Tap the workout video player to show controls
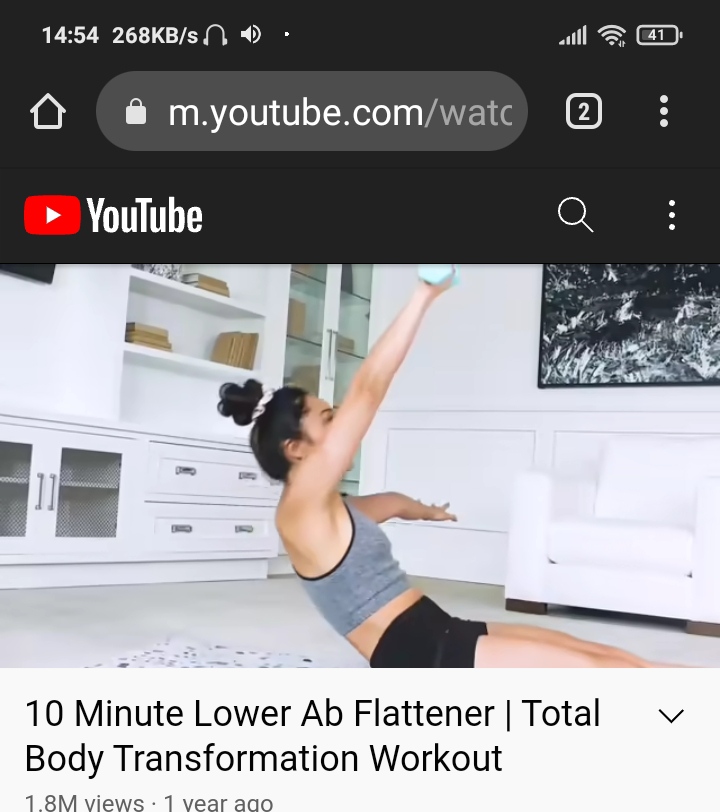This screenshot has height=812, width=720. click(x=360, y=466)
